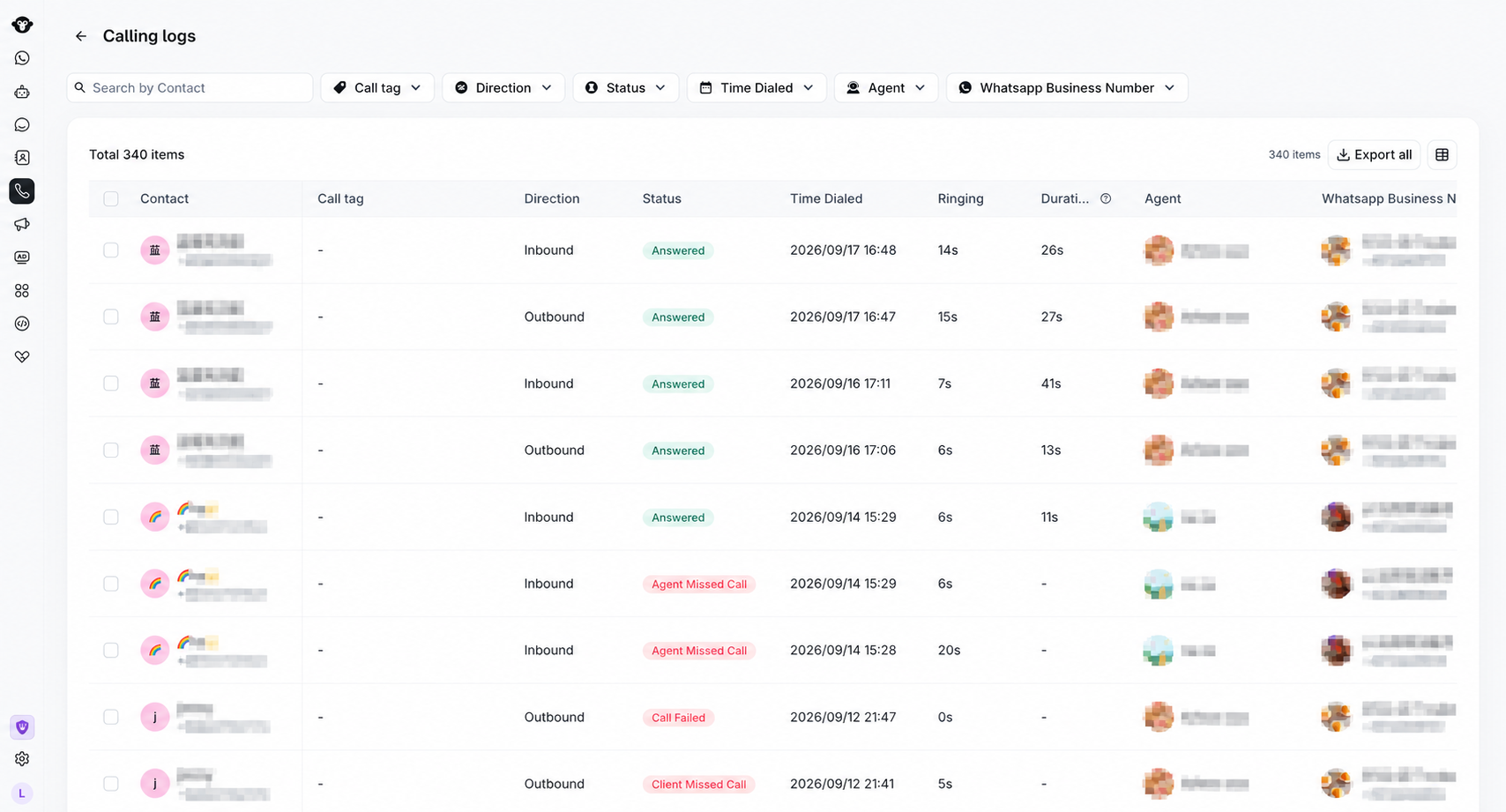Open the WhatsApp section from the sidebar
Viewport: 1506px width, 812px height.
coord(22,58)
